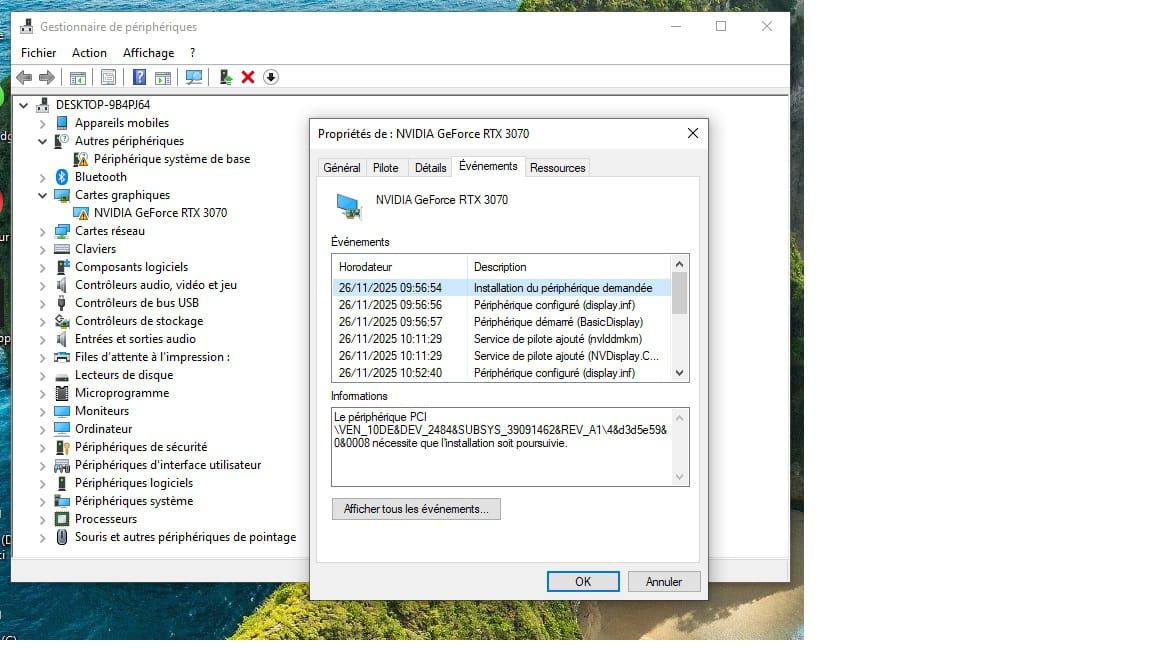The image size is (1152, 648).
Task: Switch to the Ressources tab
Action: click(558, 168)
